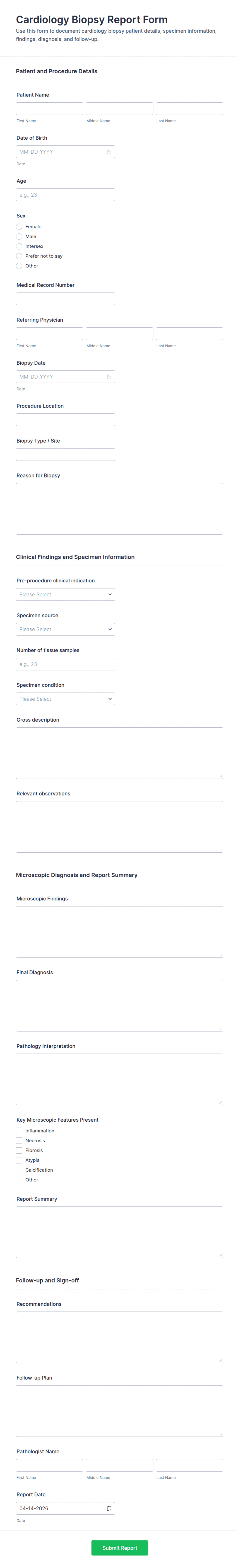The image size is (237, 1568).
Task: Select the Prefer not to say option
Action: pos(19,256)
